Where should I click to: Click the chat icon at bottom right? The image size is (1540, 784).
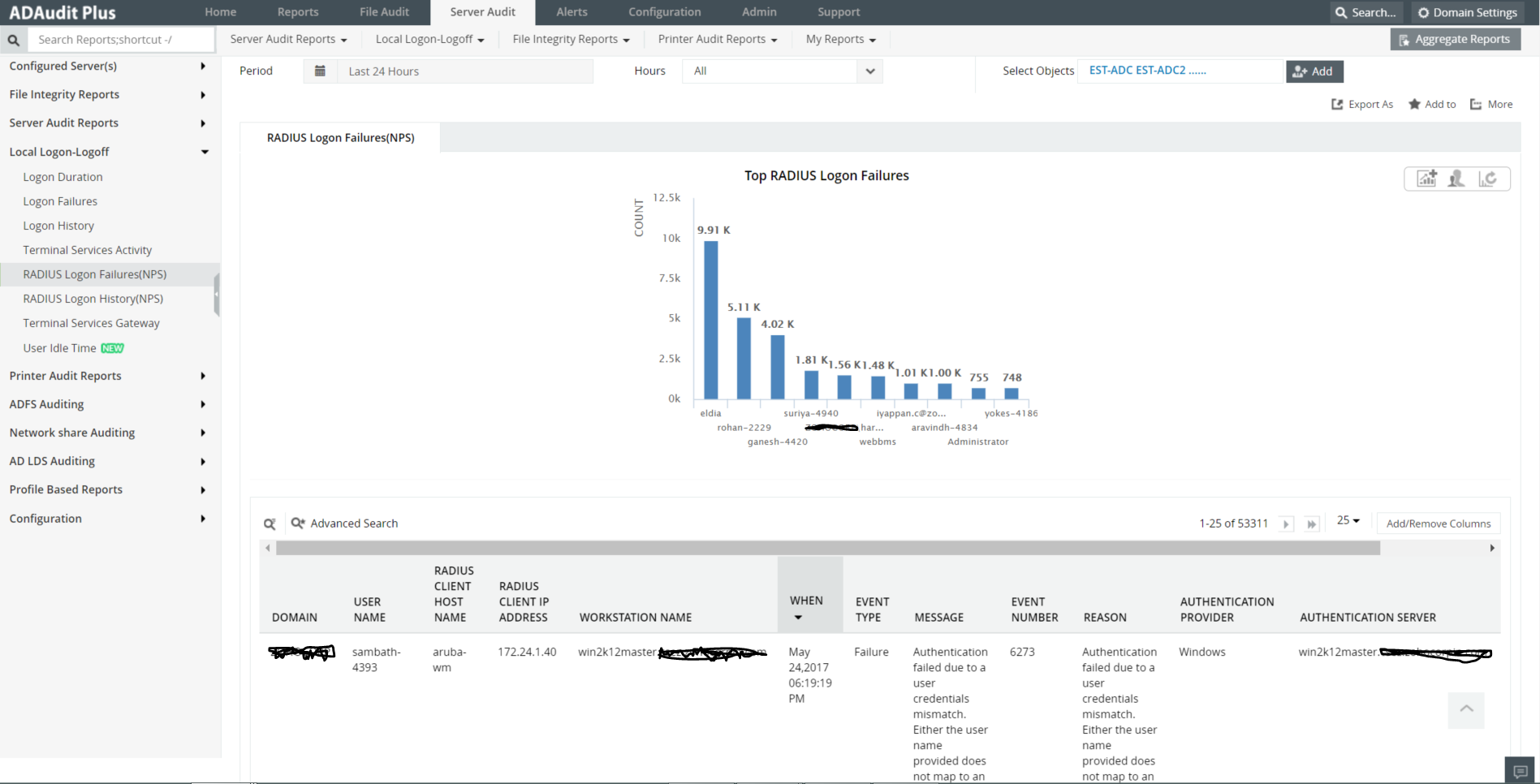point(1521,771)
